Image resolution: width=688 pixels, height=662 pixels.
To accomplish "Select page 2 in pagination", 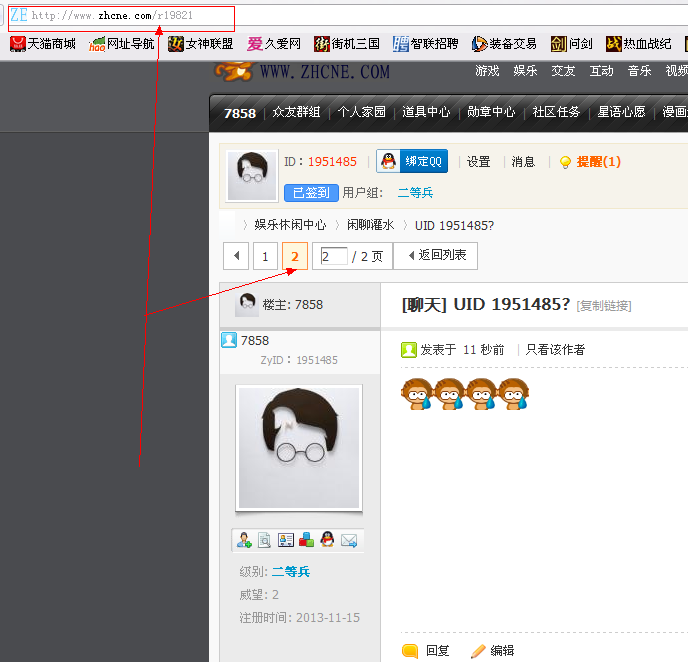I will click(x=295, y=256).
